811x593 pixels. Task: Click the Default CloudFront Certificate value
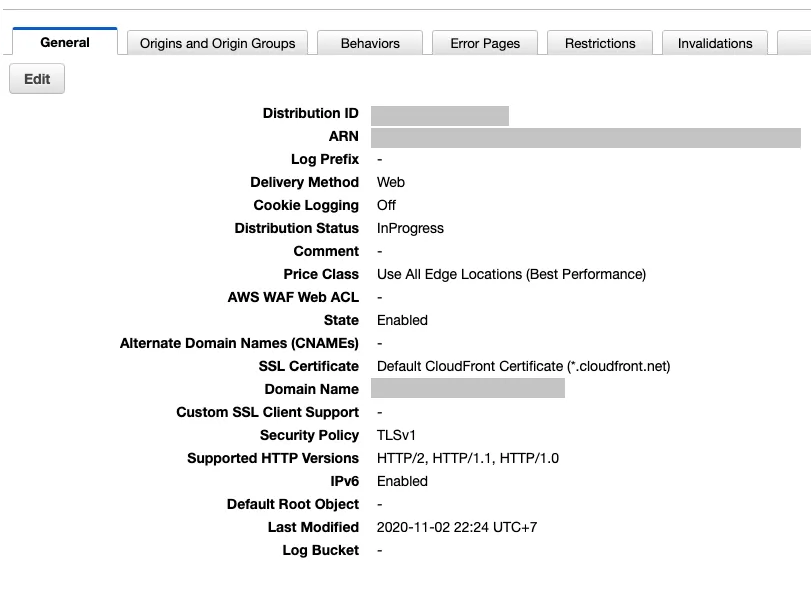[x=523, y=366]
